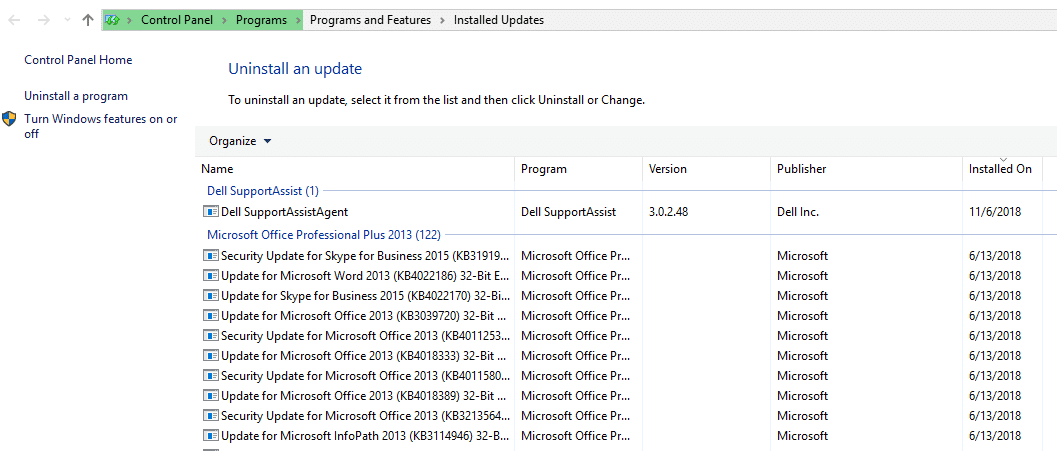
Task: Collapse the Dell SupportAssist group header
Action: click(x=262, y=191)
